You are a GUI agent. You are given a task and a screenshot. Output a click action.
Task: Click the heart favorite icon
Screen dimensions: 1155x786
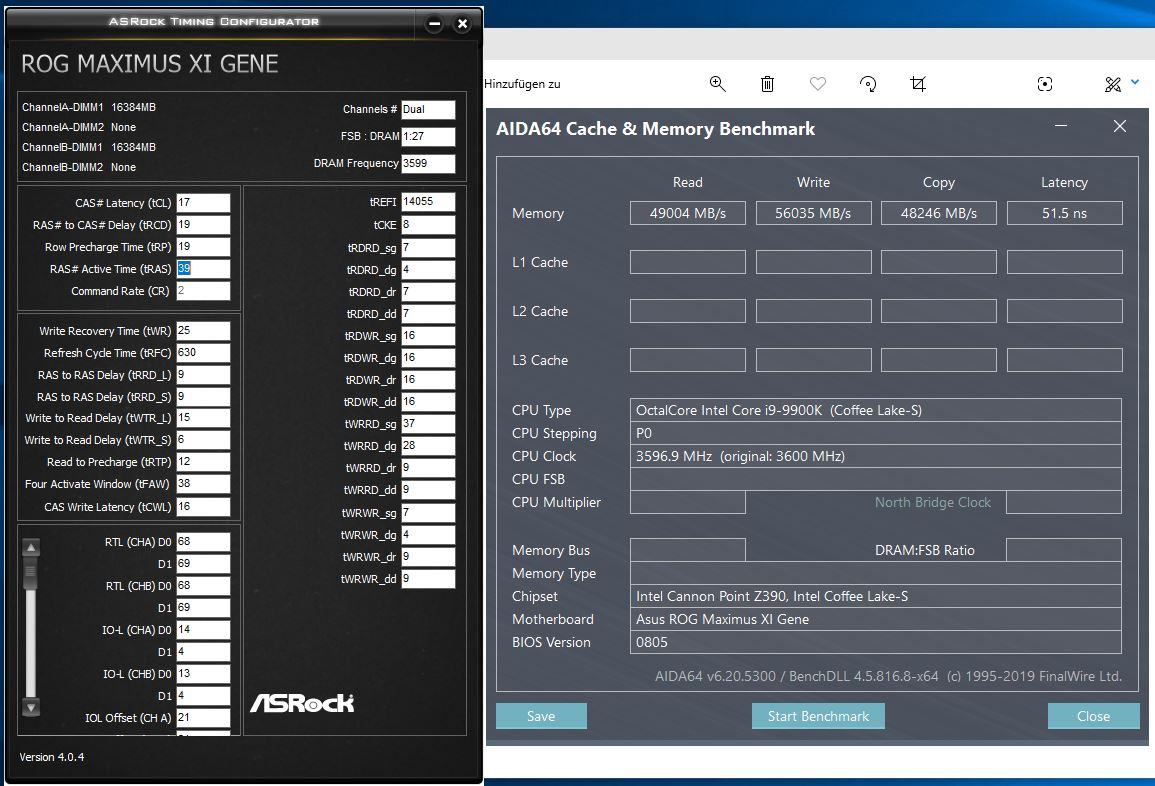coord(818,84)
